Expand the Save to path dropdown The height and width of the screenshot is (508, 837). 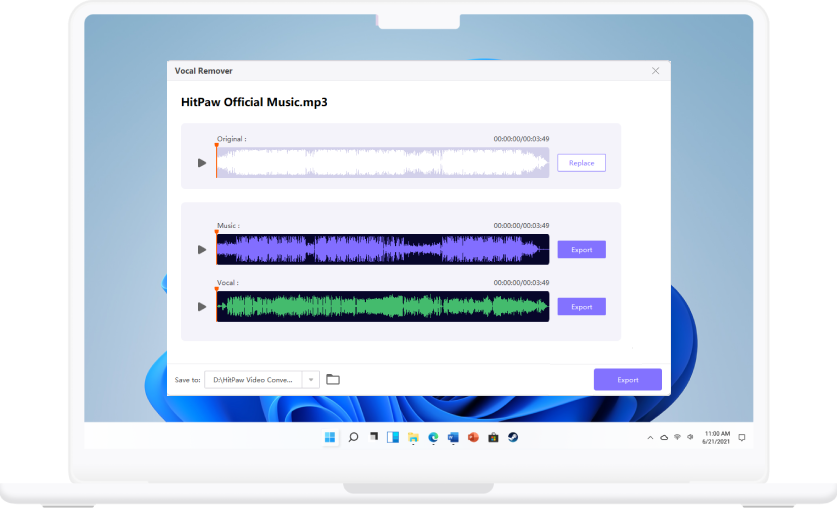pos(311,380)
